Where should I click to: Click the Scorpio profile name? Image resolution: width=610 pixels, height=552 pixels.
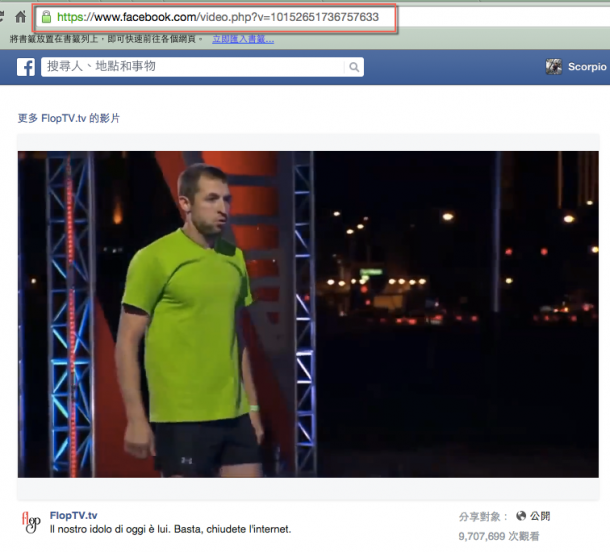tap(587, 67)
